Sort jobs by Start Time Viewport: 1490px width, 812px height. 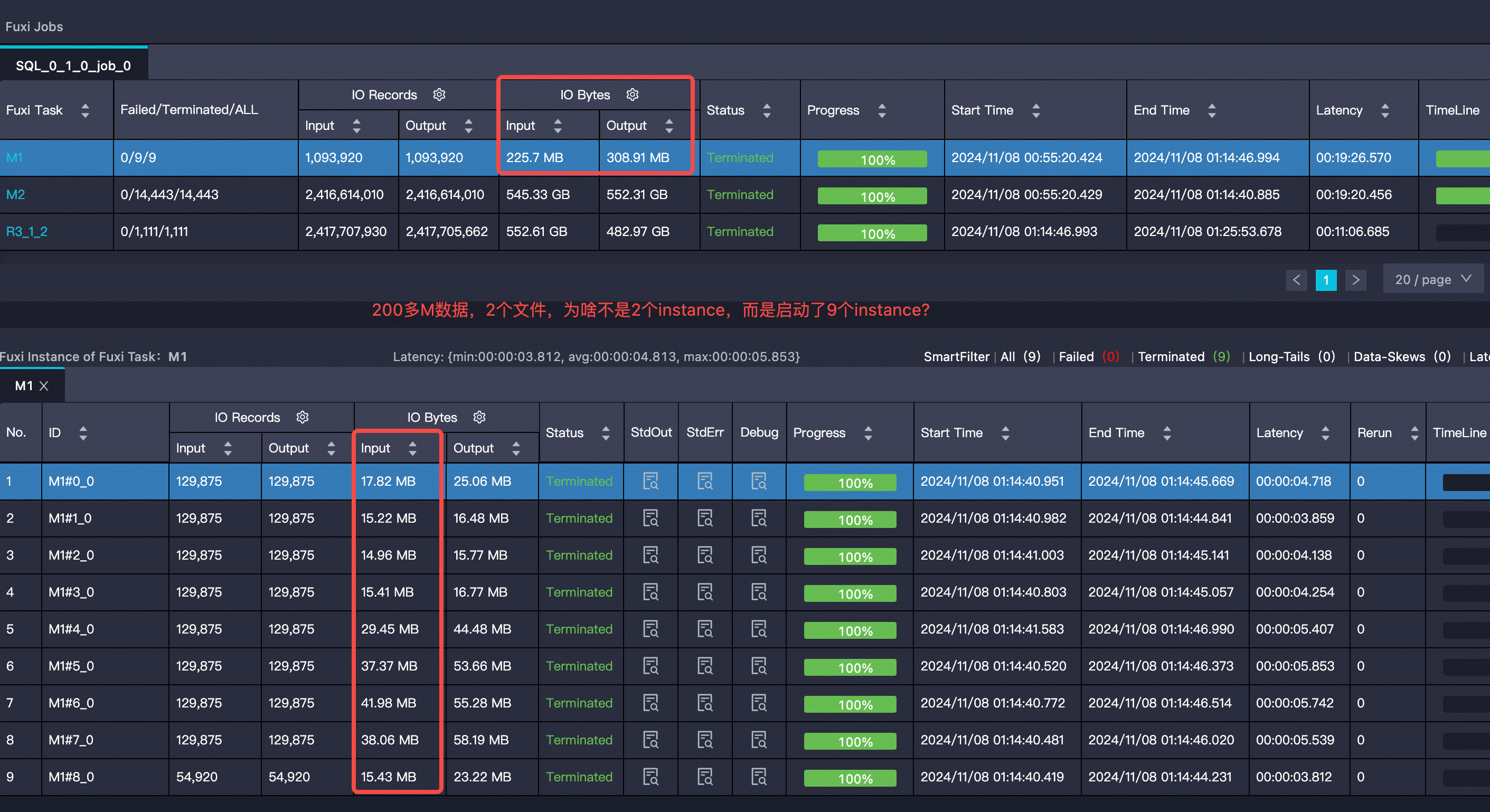(1036, 110)
